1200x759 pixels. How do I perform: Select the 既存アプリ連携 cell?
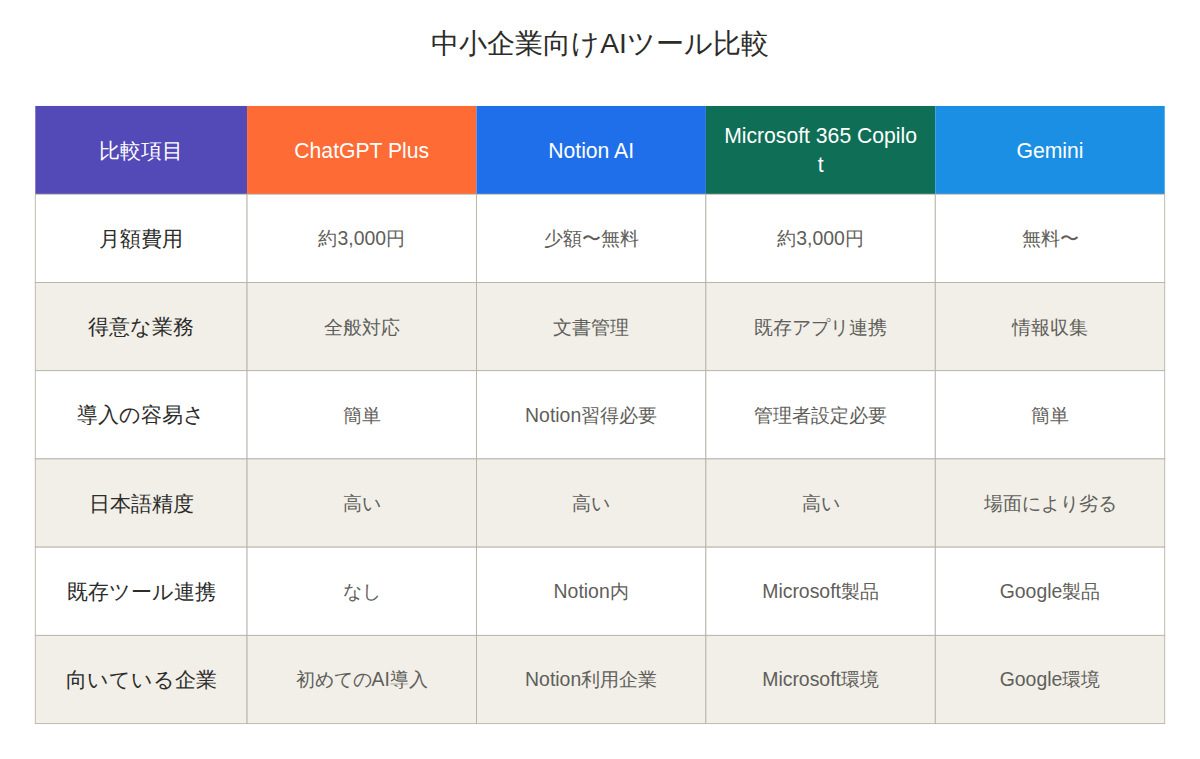pyautogui.click(x=821, y=327)
